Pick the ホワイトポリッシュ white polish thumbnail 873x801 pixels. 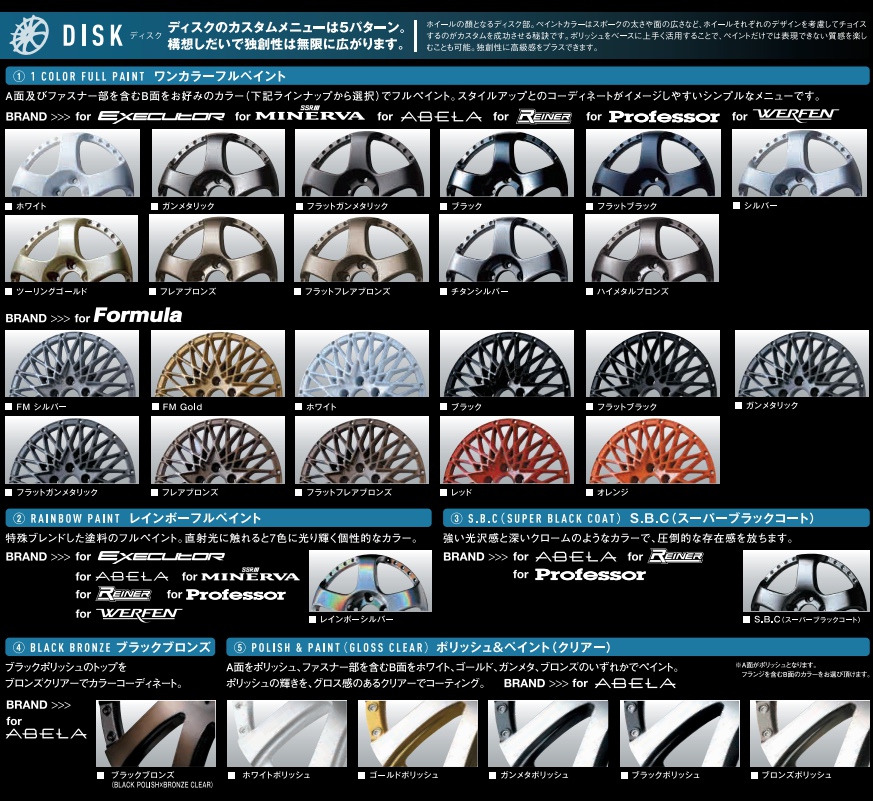[287, 733]
